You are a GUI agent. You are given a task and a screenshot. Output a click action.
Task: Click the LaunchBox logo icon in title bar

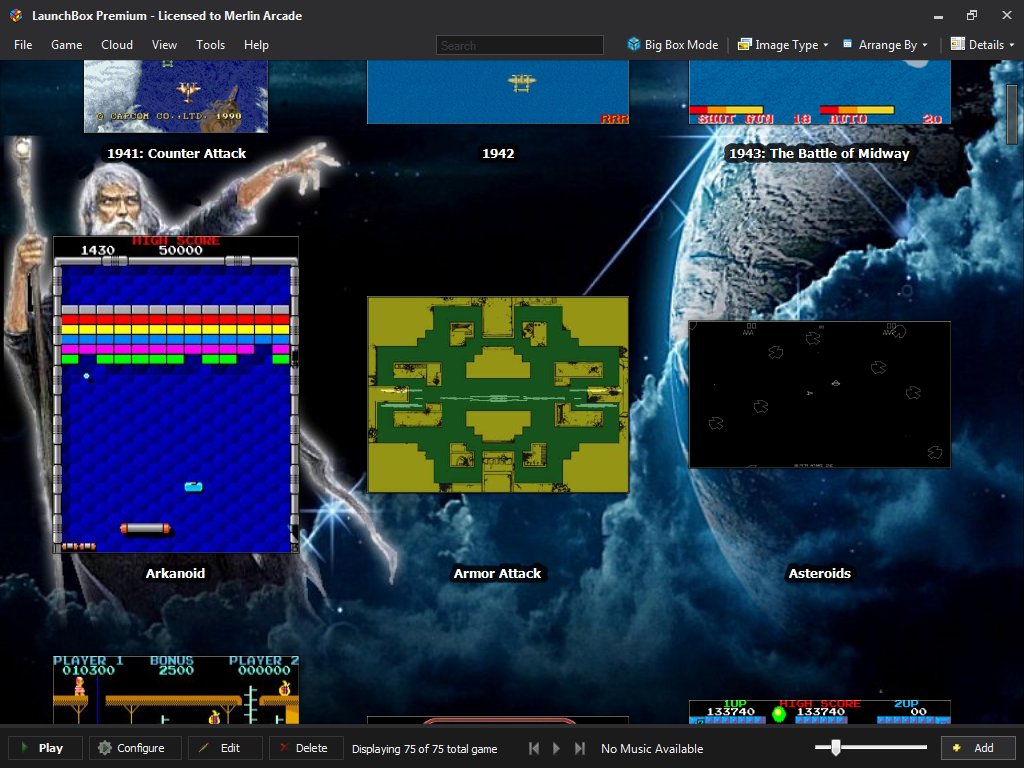(16, 15)
